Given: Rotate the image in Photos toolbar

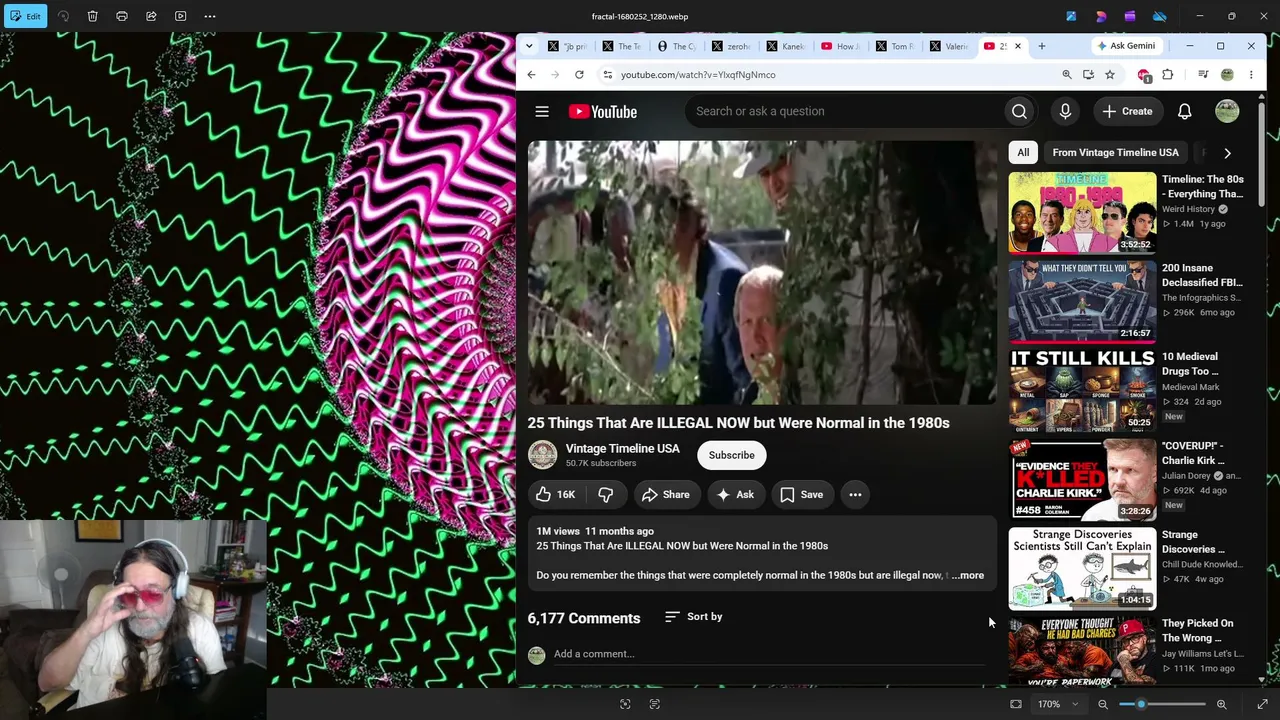Looking at the screenshot, I should [x=63, y=16].
